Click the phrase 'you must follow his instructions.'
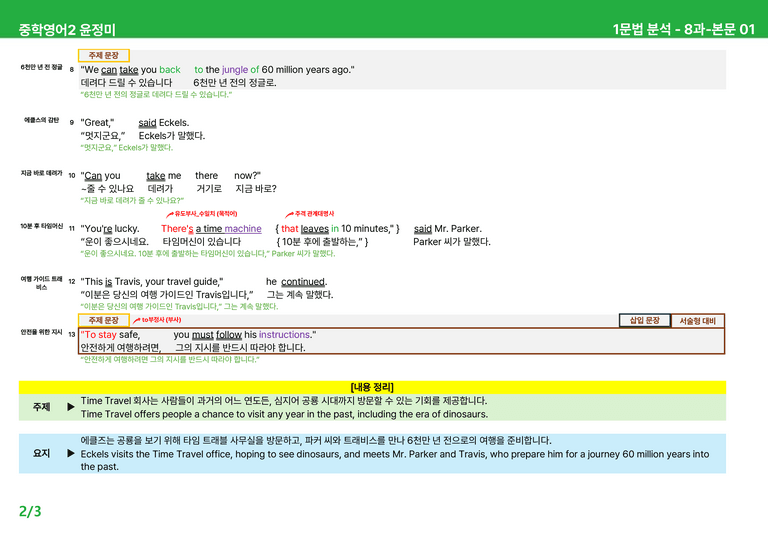 pyautogui.click(x=245, y=334)
